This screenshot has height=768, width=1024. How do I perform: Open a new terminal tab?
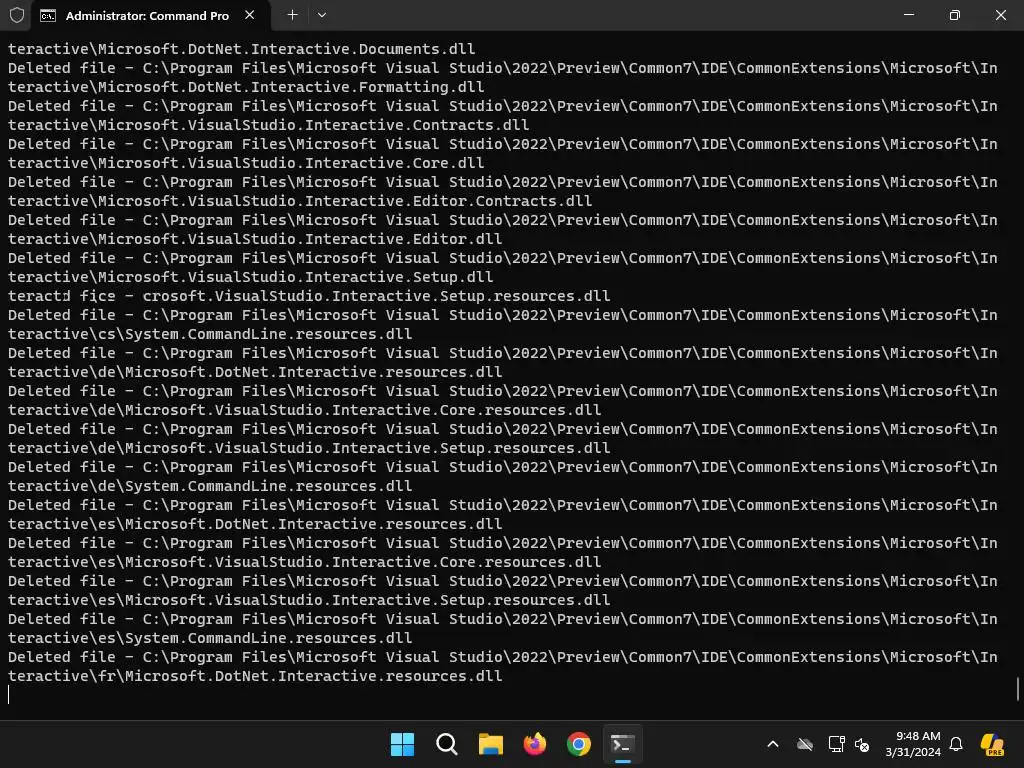pyautogui.click(x=293, y=15)
